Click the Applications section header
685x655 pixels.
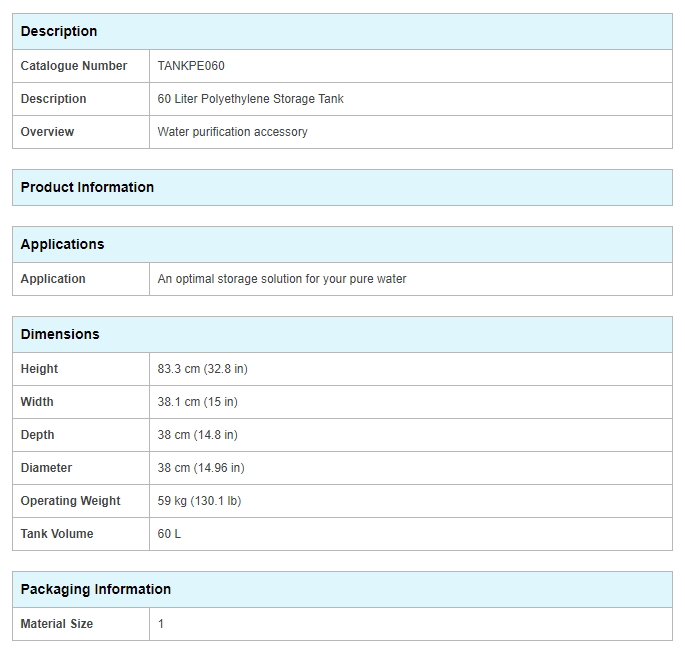point(62,245)
